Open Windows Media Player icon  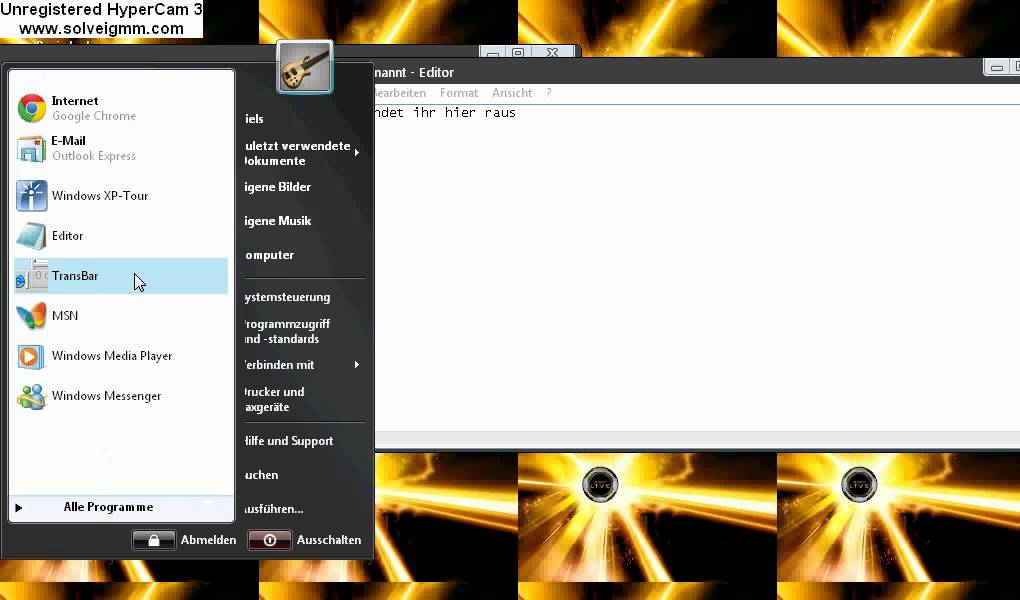pos(31,356)
